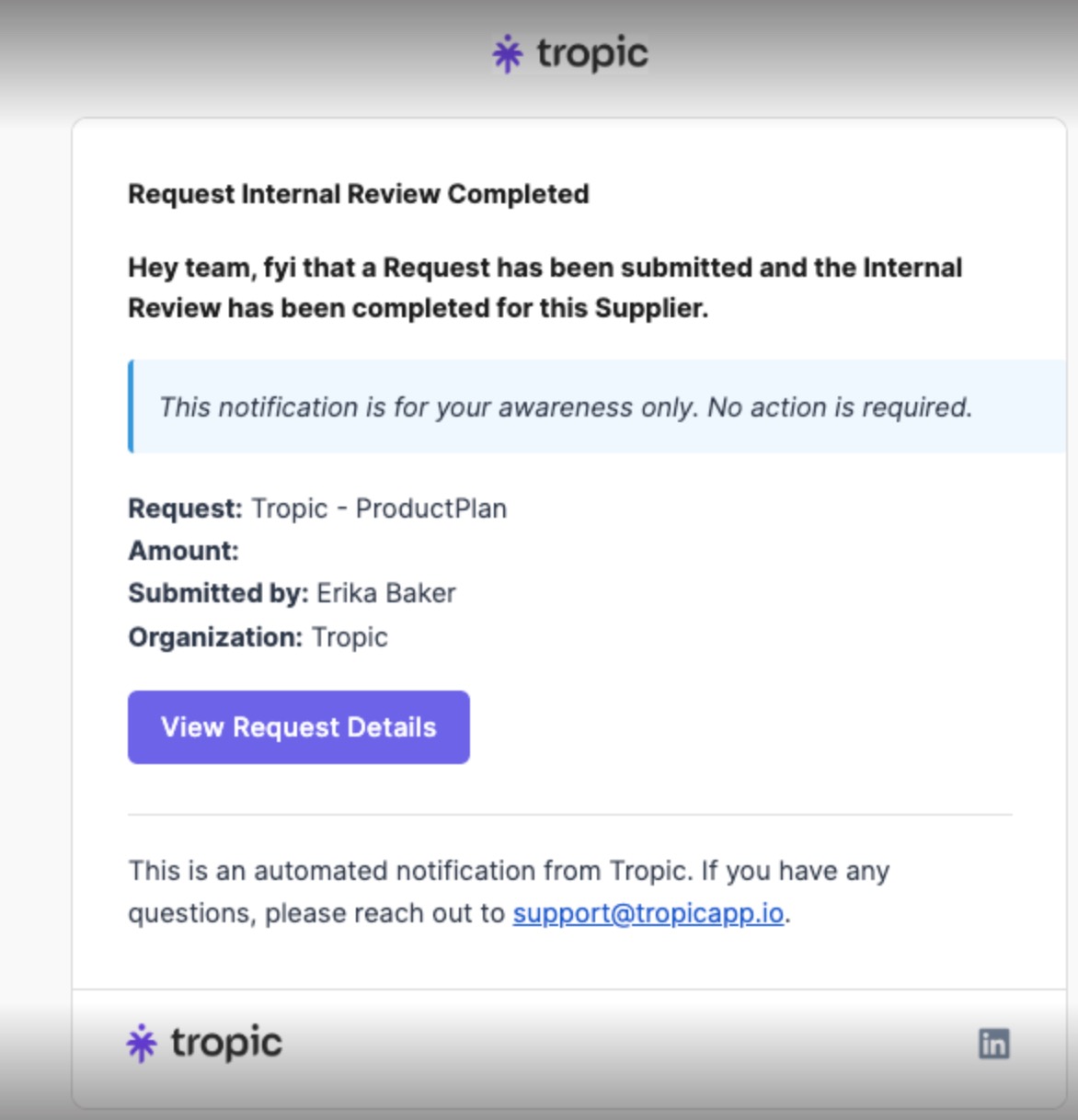Click the tropic wordmark in the footer
1078x1120 pixels.
(x=226, y=1043)
